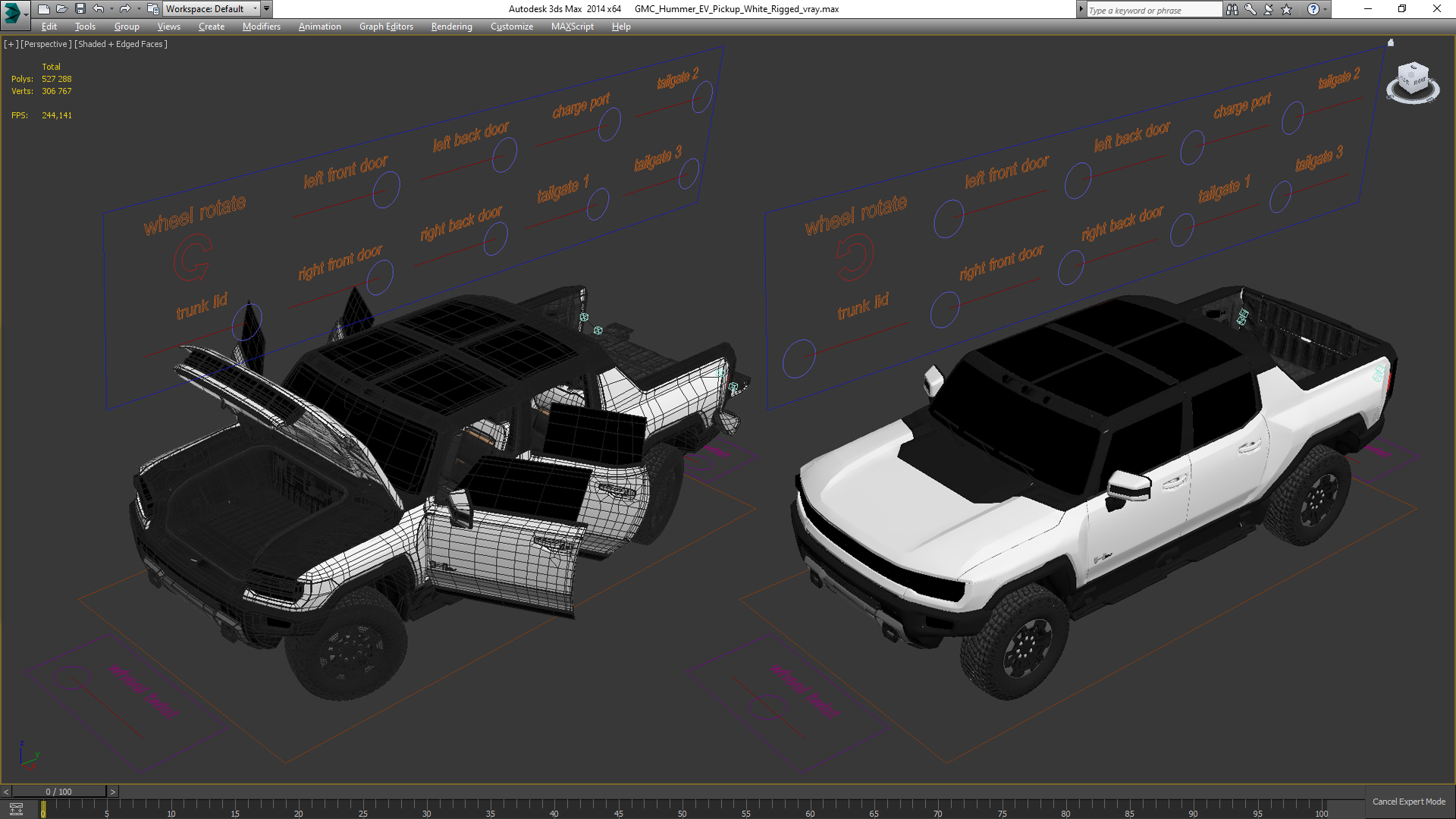Click the key-shaped Subscription Center icon

pyautogui.click(x=1250, y=9)
